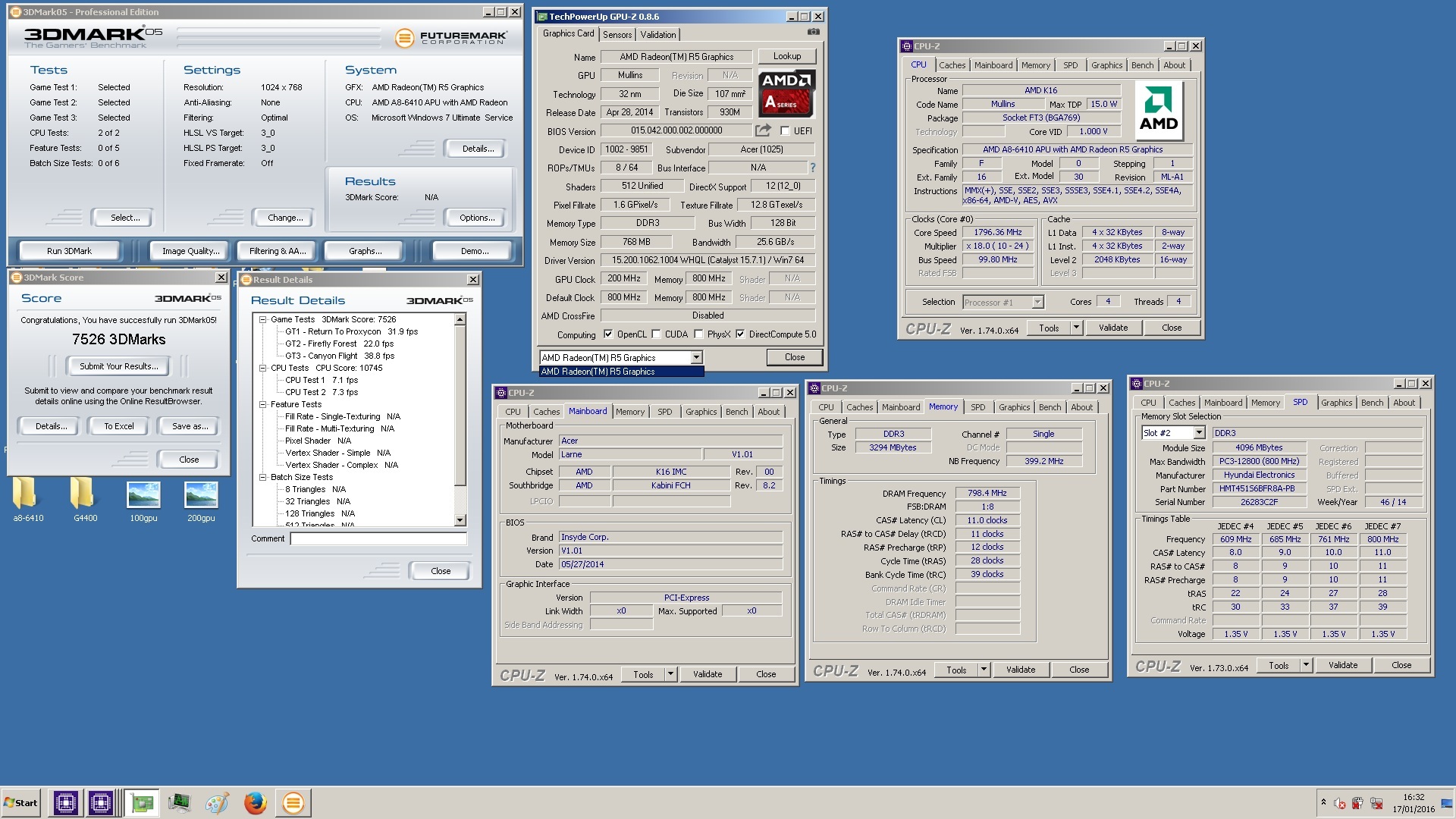This screenshot has width=1456, height=819.
Task: Open the Slot #2 memory slot dropdown
Action: (1199, 432)
